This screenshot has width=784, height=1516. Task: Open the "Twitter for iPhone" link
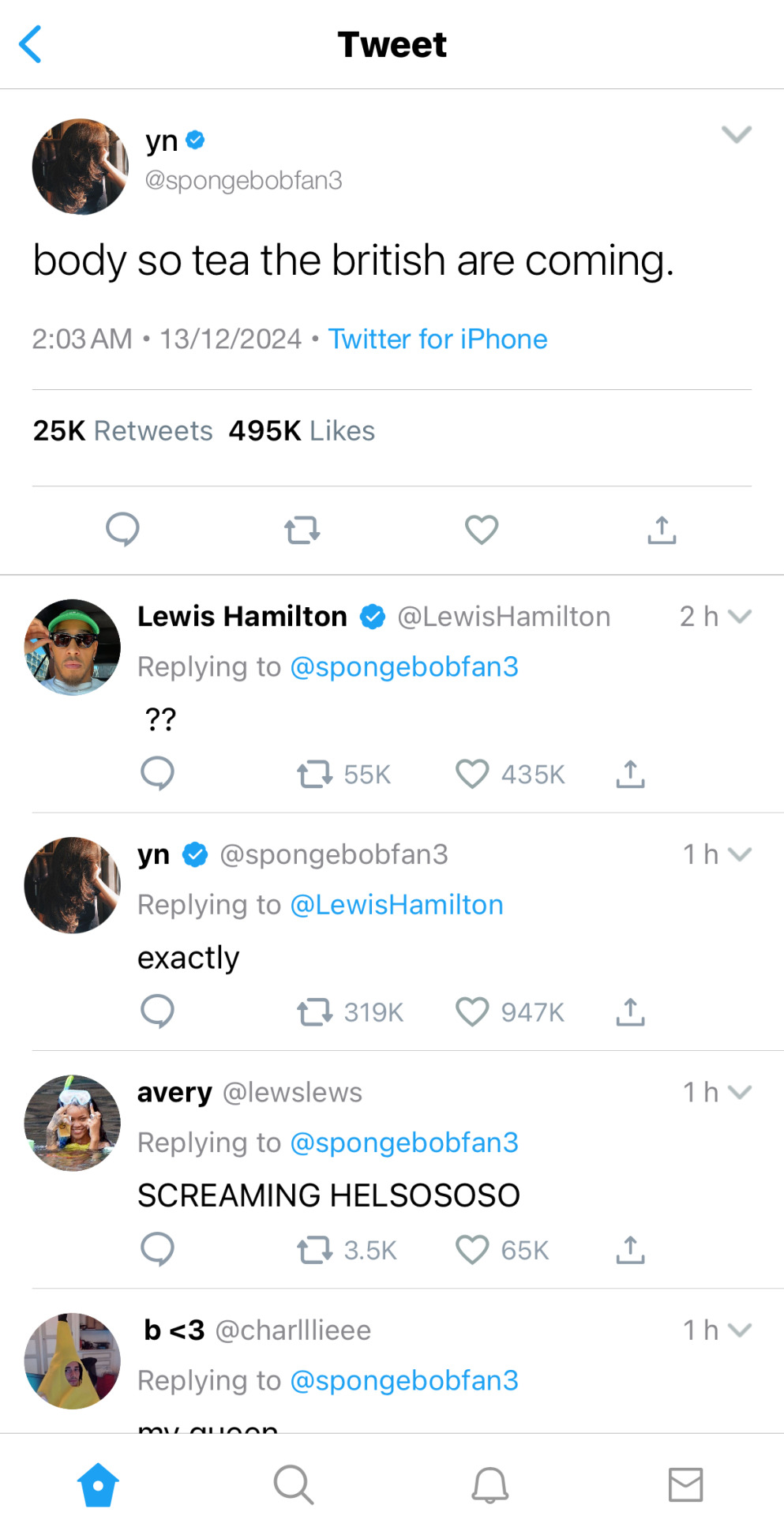coord(437,339)
